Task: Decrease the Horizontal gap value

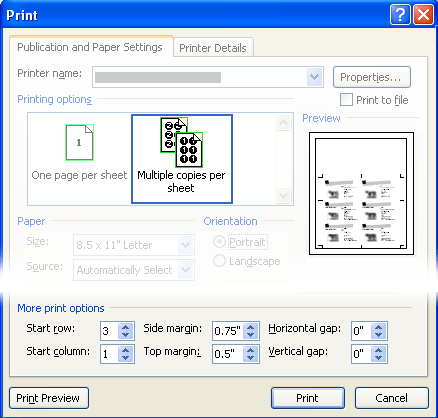Action: pos(379,335)
